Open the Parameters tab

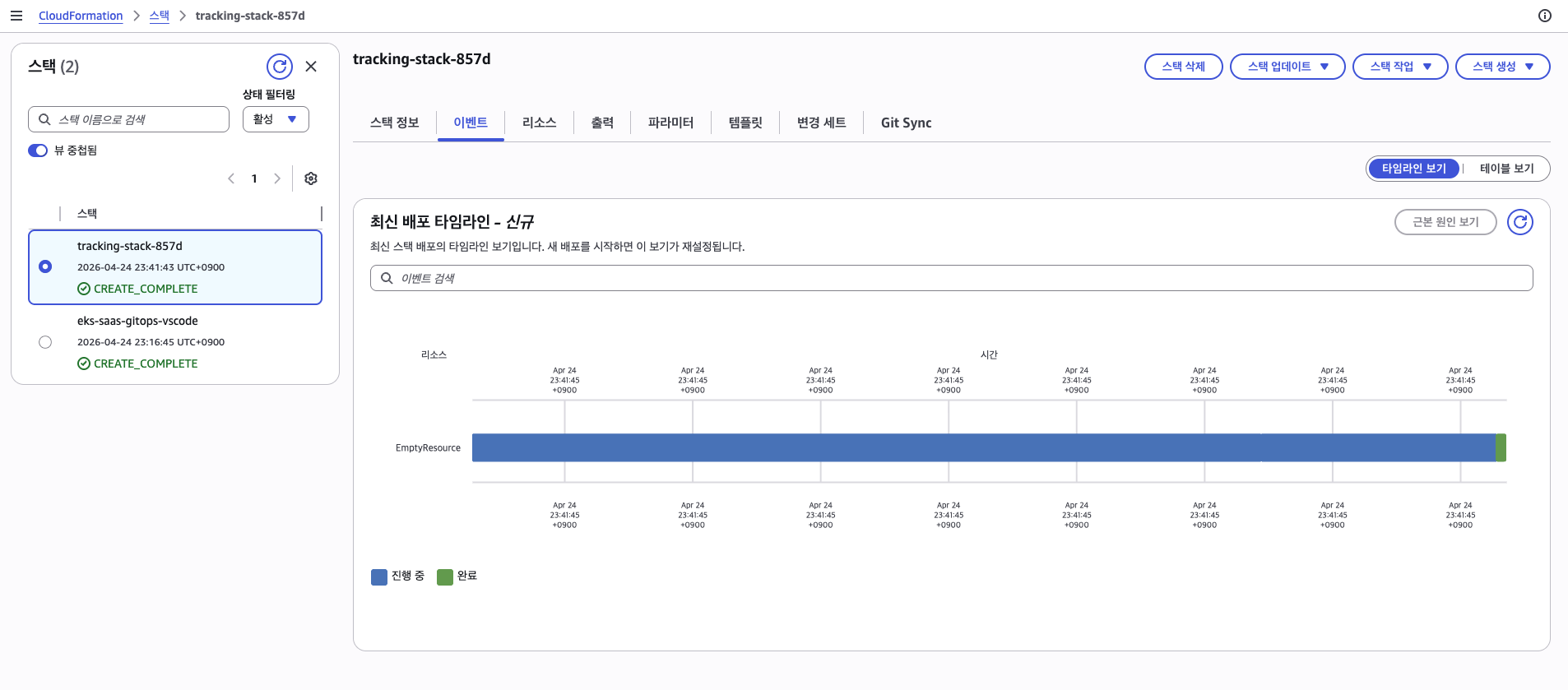pyautogui.click(x=670, y=123)
